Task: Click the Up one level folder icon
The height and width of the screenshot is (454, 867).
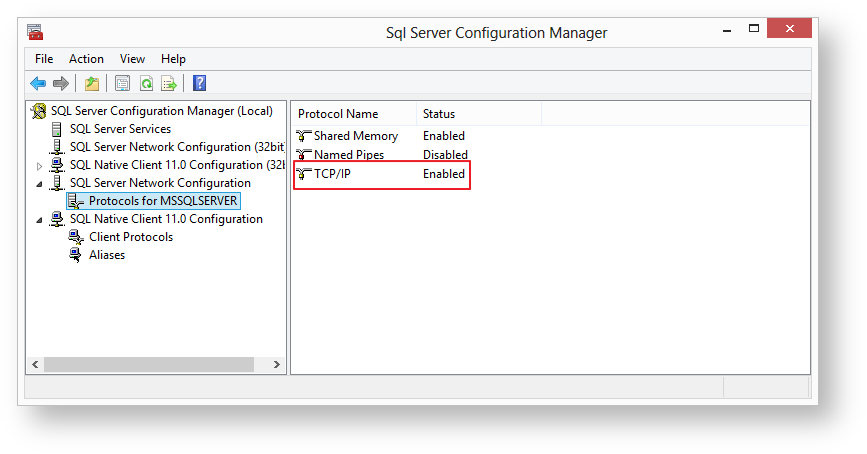Action: 92,83
